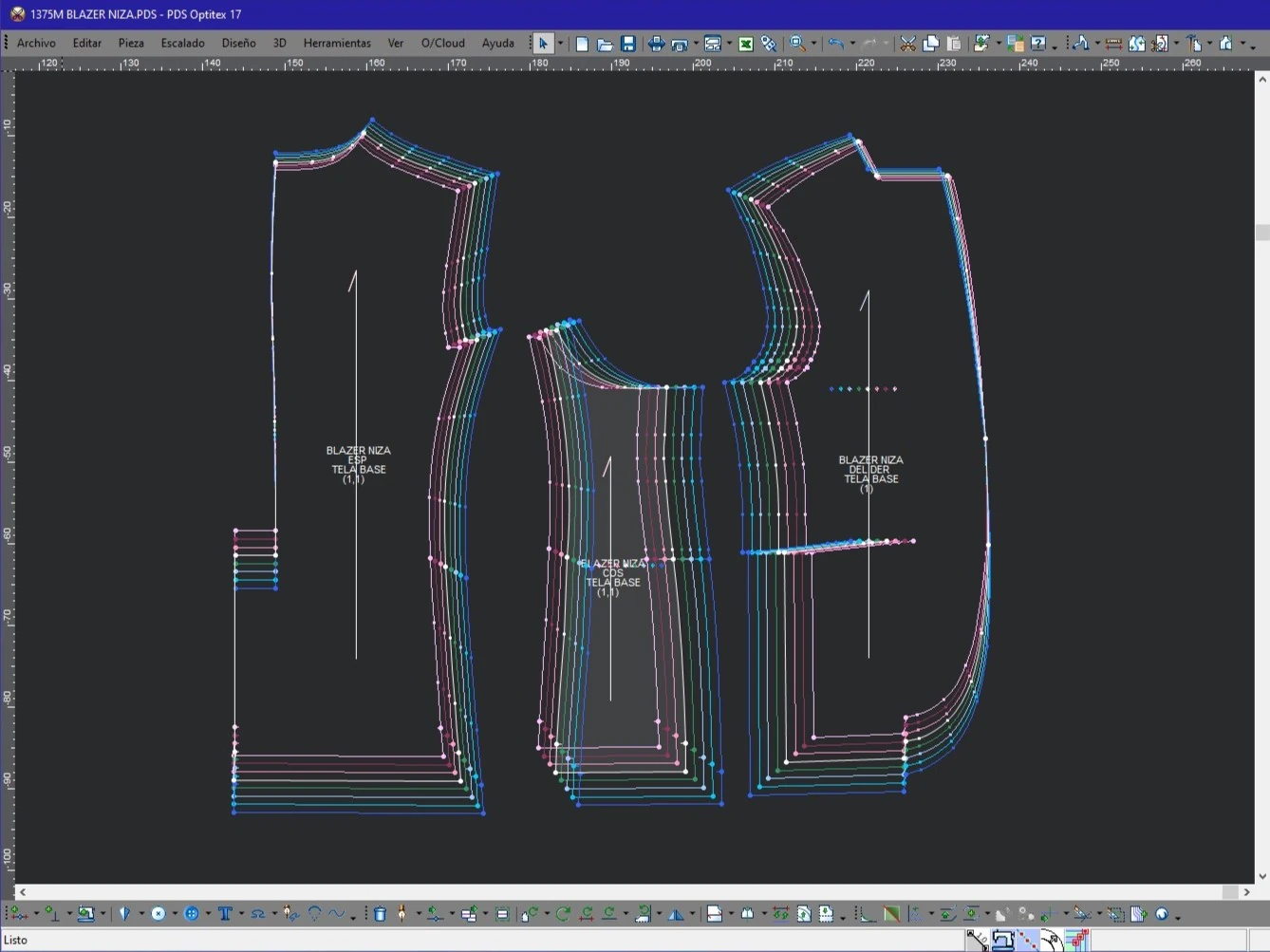Viewport: 1270px width, 952px height.
Task: Toggle the sewing machine status bar icon
Action: 1003,940
